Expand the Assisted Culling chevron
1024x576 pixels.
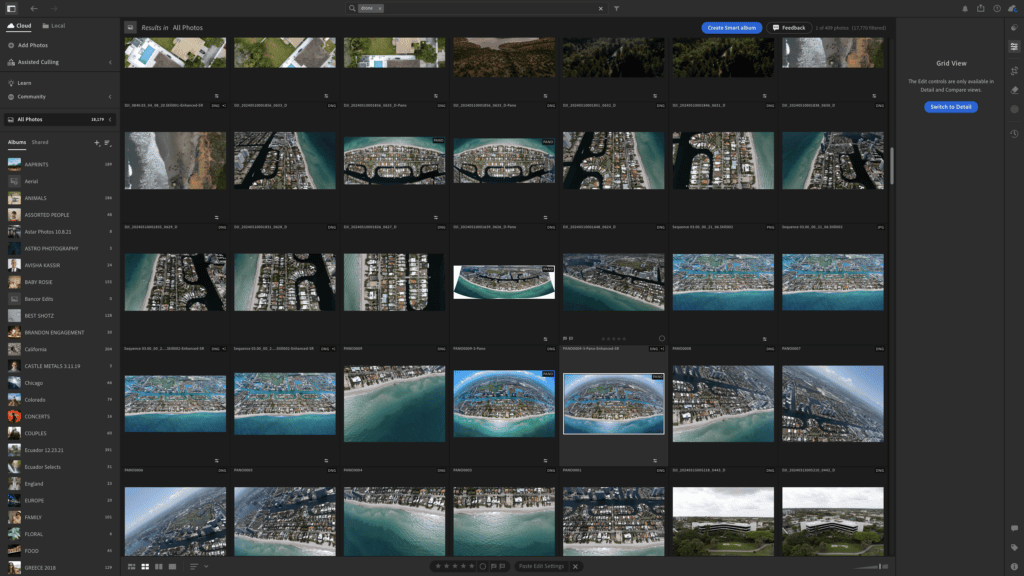tap(110, 62)
